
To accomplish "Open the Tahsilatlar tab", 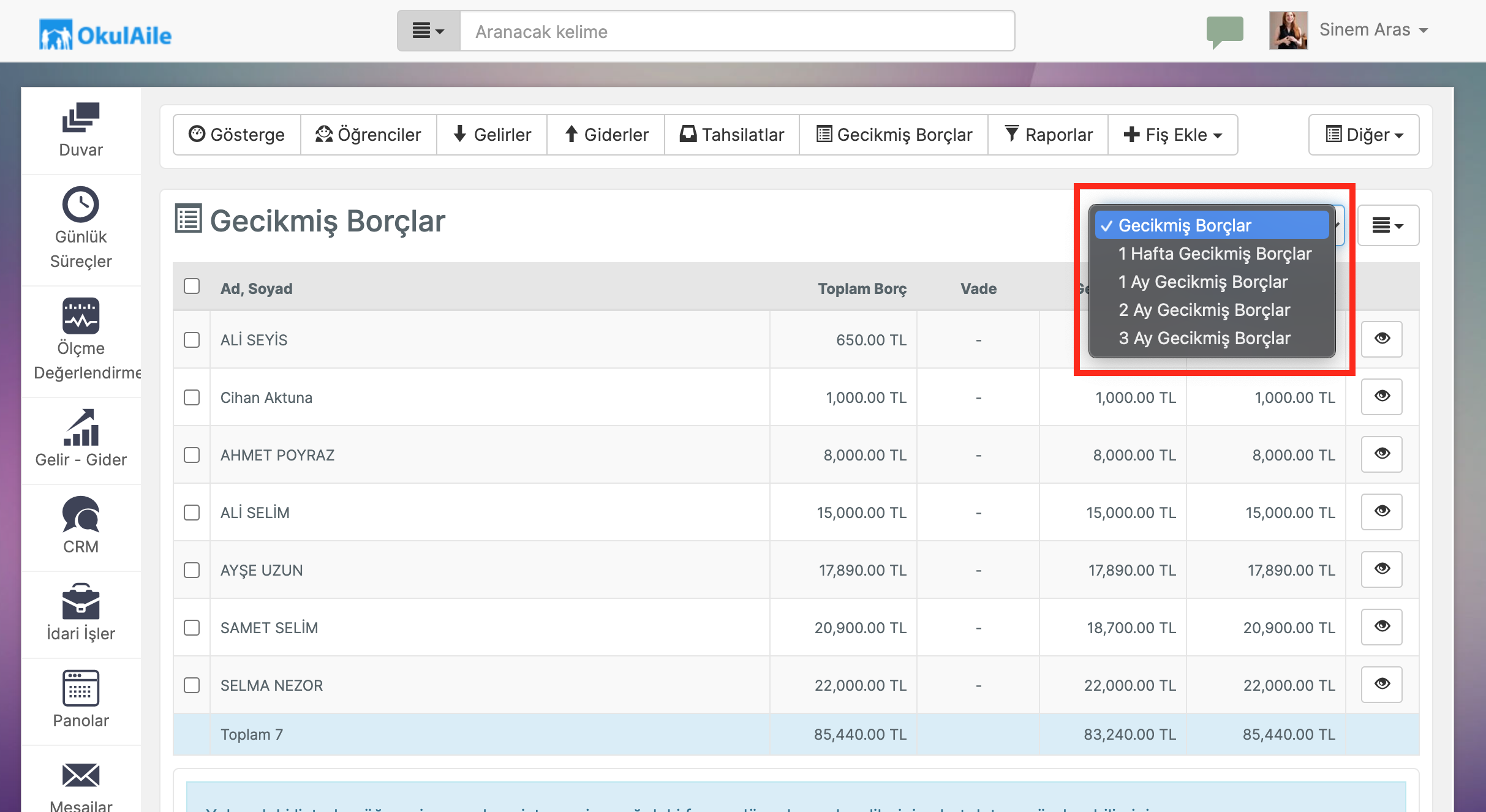I will pos(732,135).
